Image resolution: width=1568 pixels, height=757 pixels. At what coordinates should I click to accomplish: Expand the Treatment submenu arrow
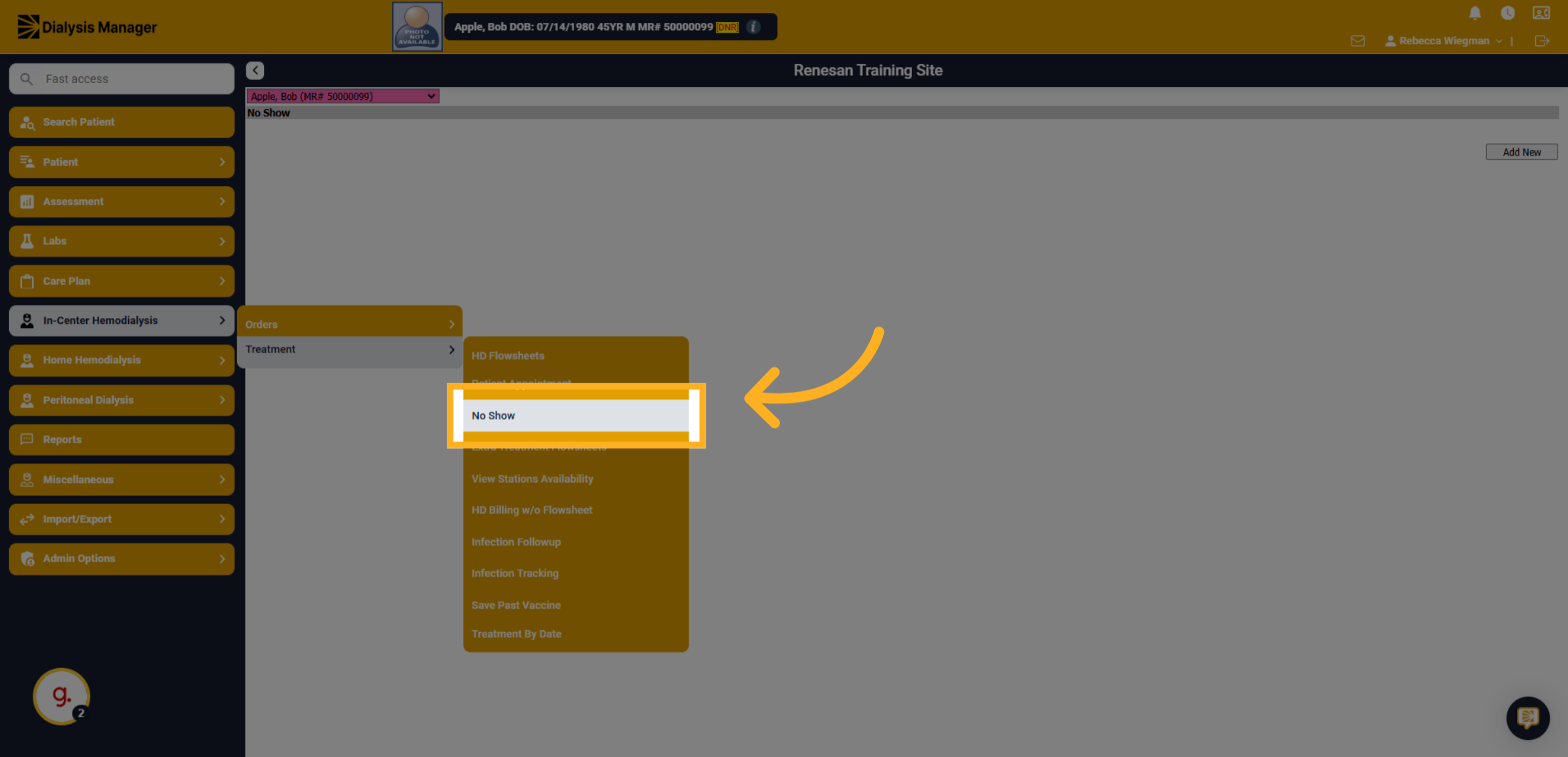point(451,349)
